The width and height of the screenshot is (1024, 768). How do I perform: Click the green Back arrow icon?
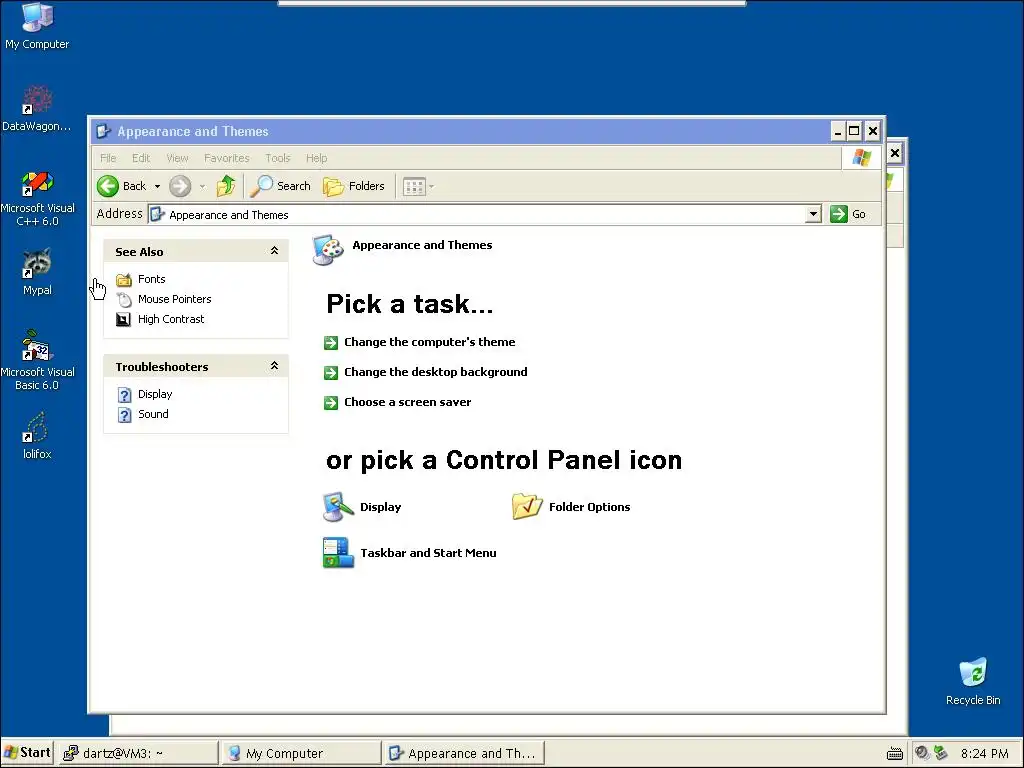pos(108,186)
